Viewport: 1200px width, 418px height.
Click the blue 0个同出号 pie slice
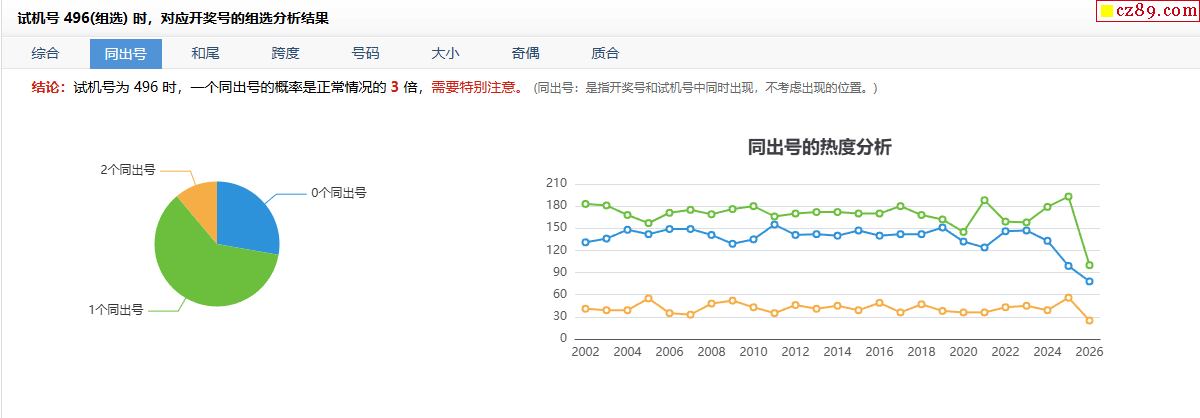pos(245,218)
